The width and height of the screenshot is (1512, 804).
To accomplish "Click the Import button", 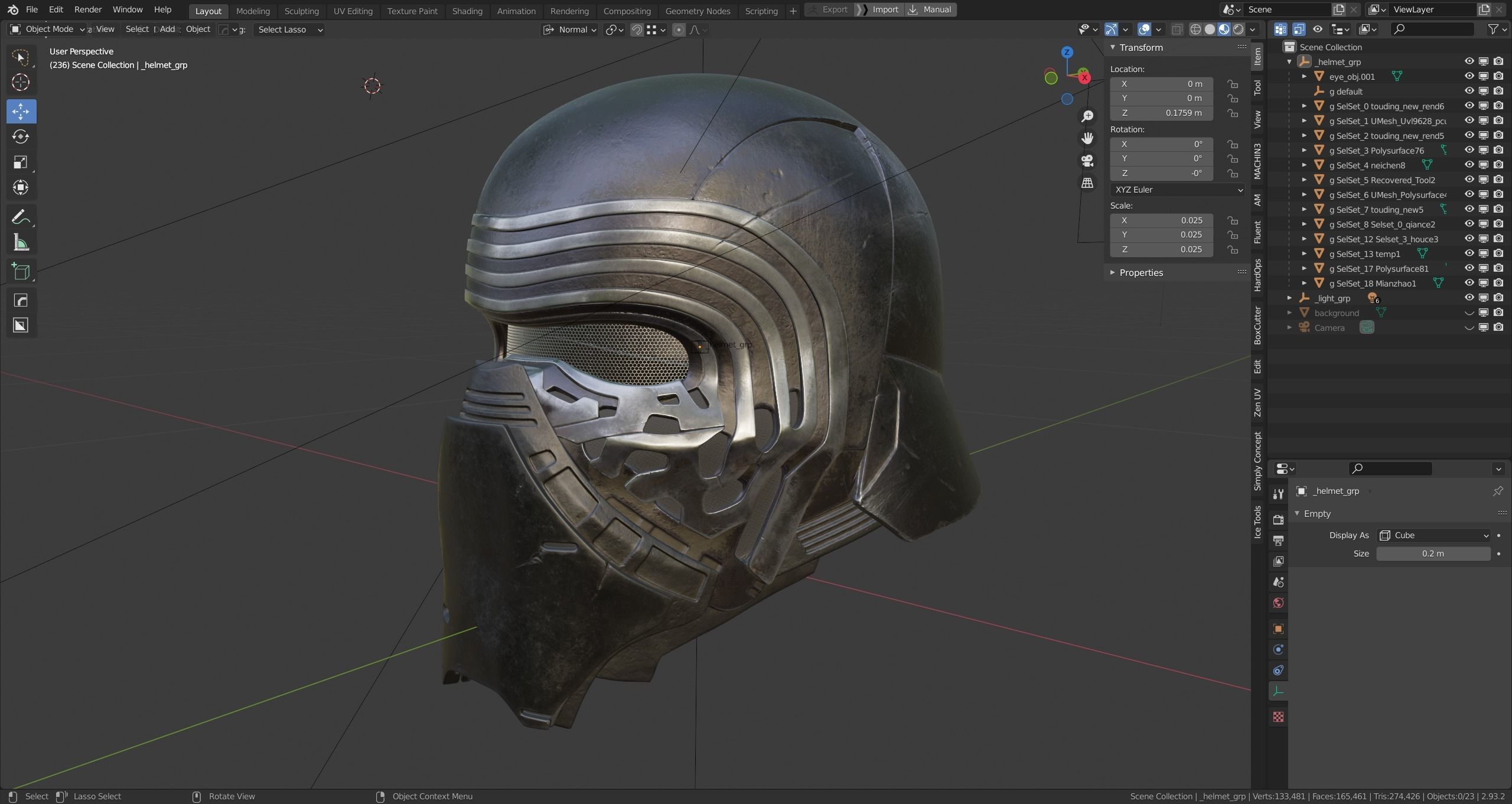I will (x=879, y=9).
